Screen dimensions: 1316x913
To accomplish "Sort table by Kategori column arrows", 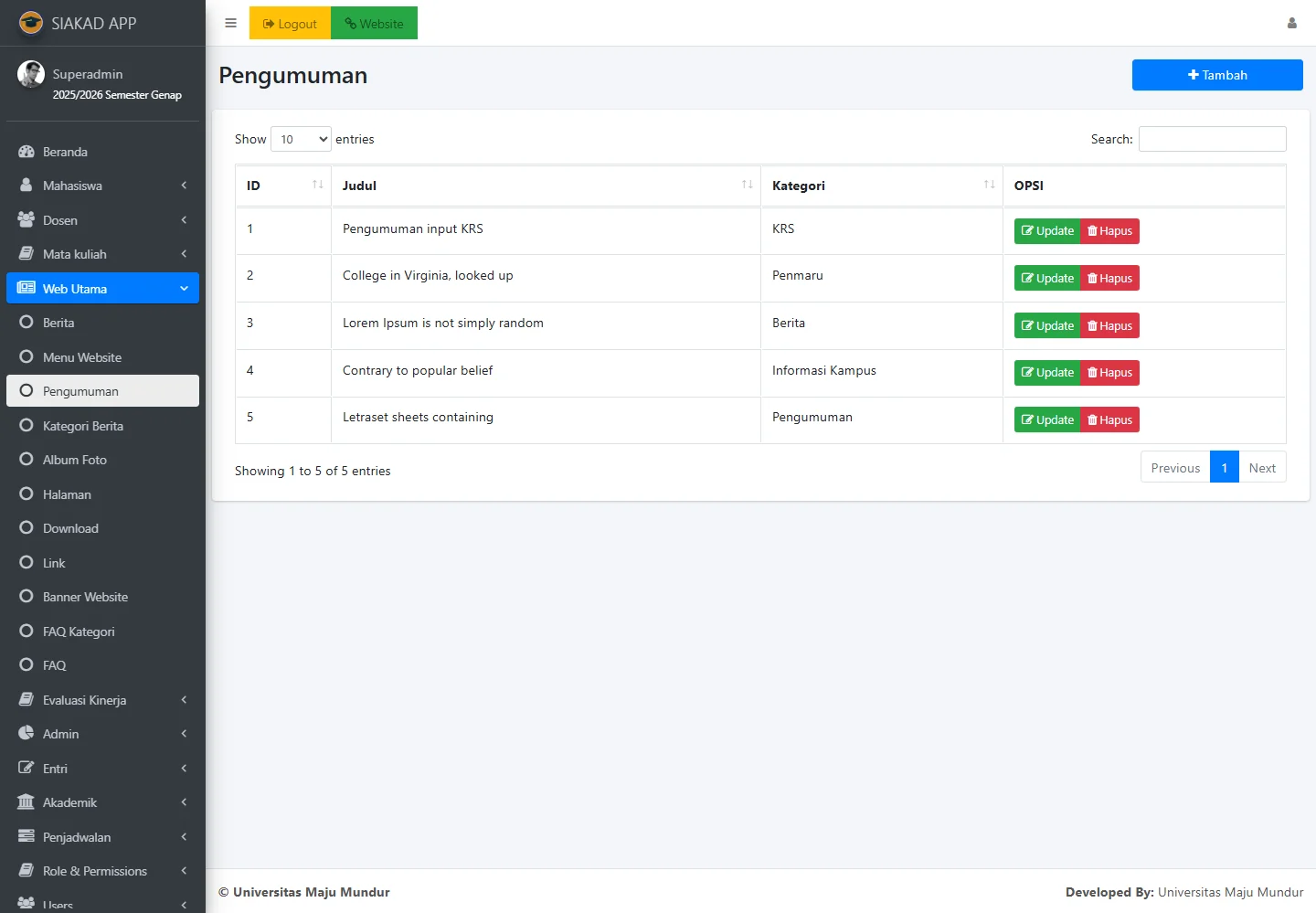I will click(989, 185).
